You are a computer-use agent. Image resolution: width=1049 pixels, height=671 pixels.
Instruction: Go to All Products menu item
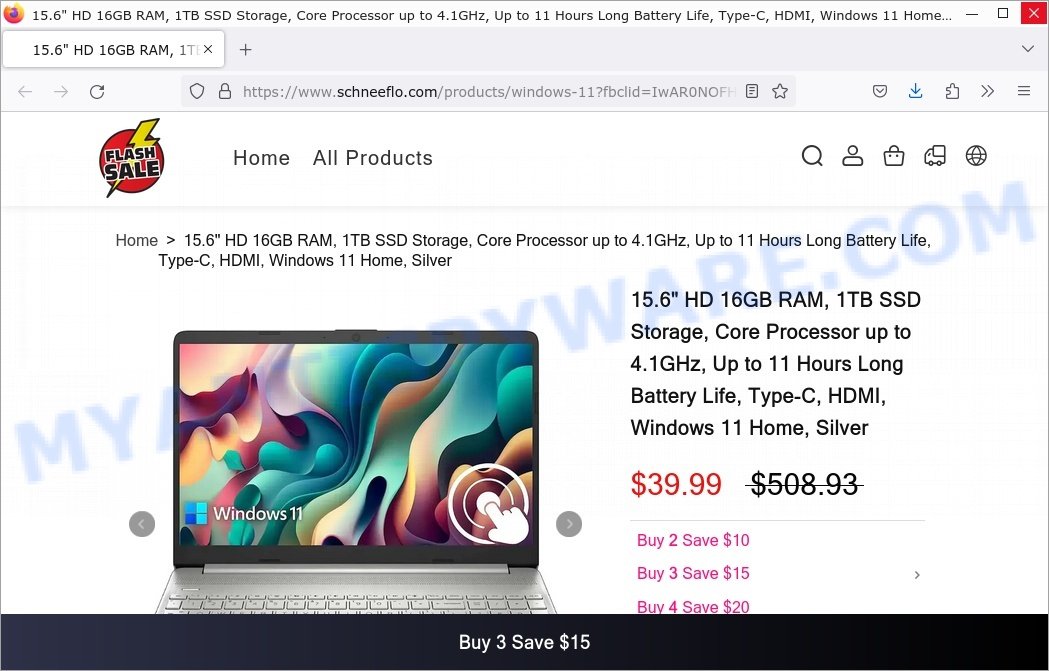coord(373,158)
